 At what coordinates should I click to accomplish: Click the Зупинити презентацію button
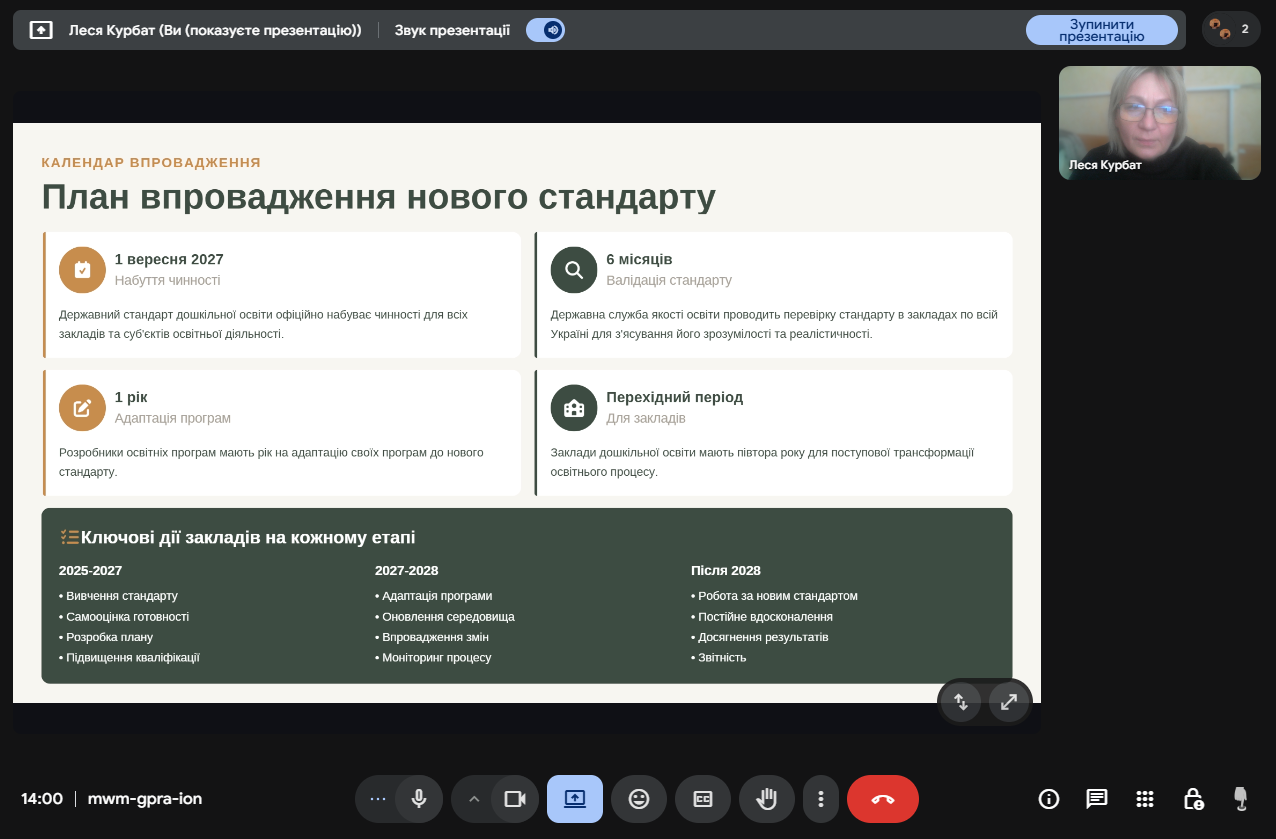pos(1101,30)
